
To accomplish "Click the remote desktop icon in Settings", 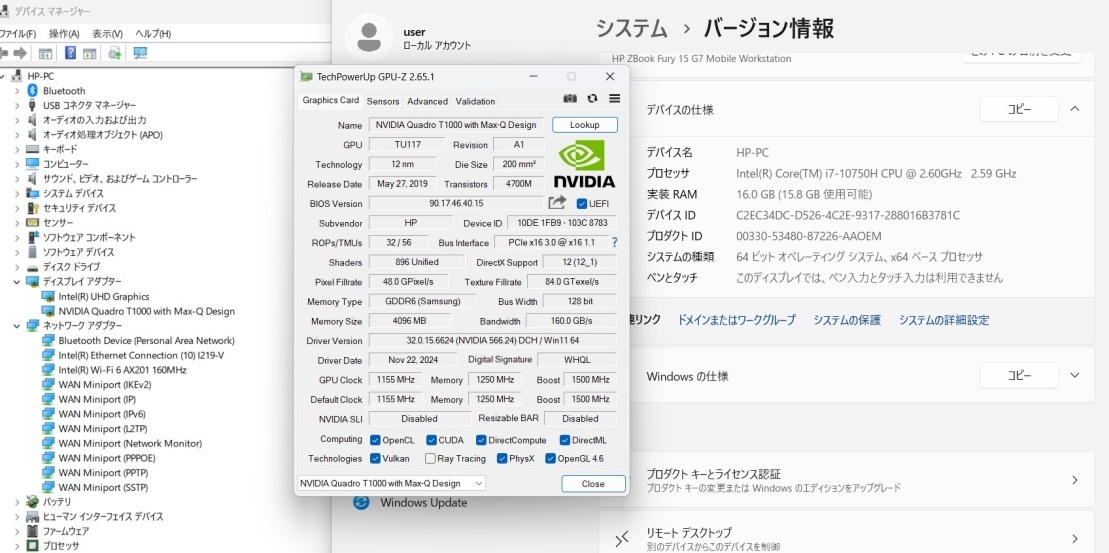I will [x=622, y=540].
